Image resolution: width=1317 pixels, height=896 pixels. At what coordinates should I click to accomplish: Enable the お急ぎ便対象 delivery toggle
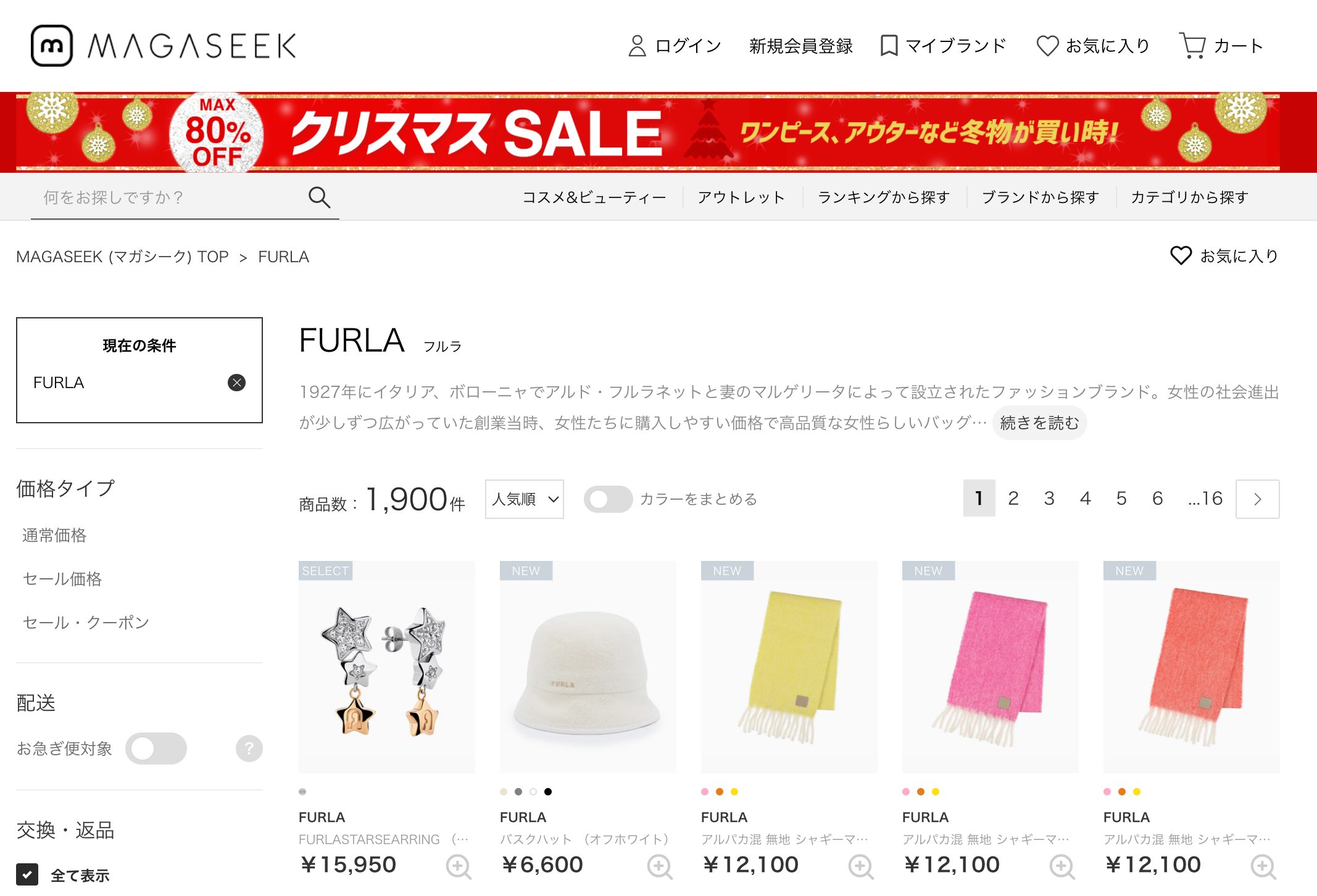156,749
